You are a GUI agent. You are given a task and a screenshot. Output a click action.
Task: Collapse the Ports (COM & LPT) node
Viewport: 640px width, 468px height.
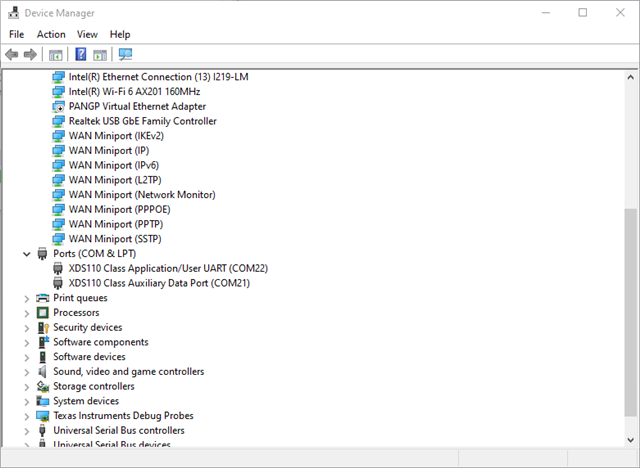(27, 254)
